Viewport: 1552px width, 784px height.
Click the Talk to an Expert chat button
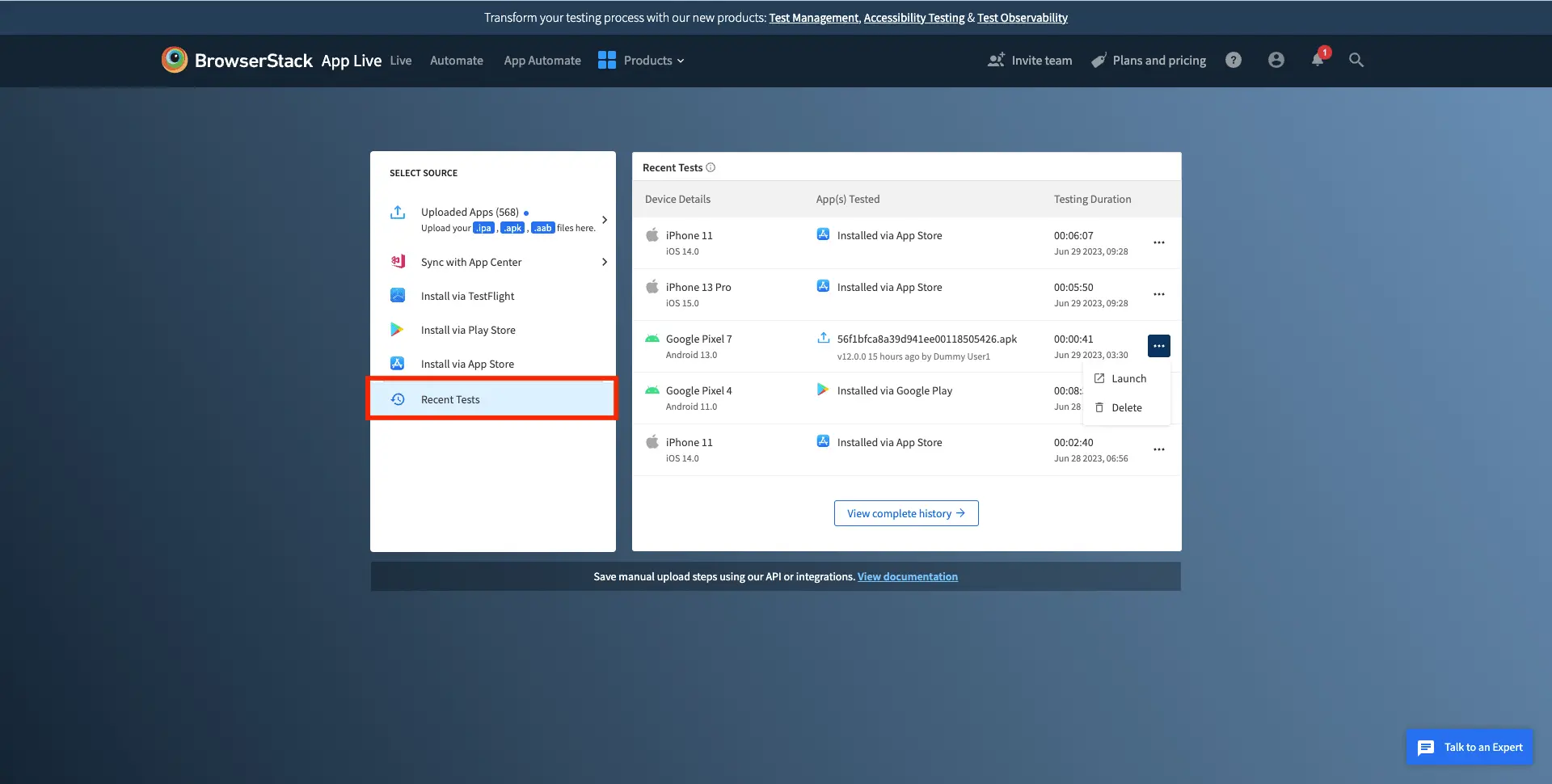tap(1469, 747)
